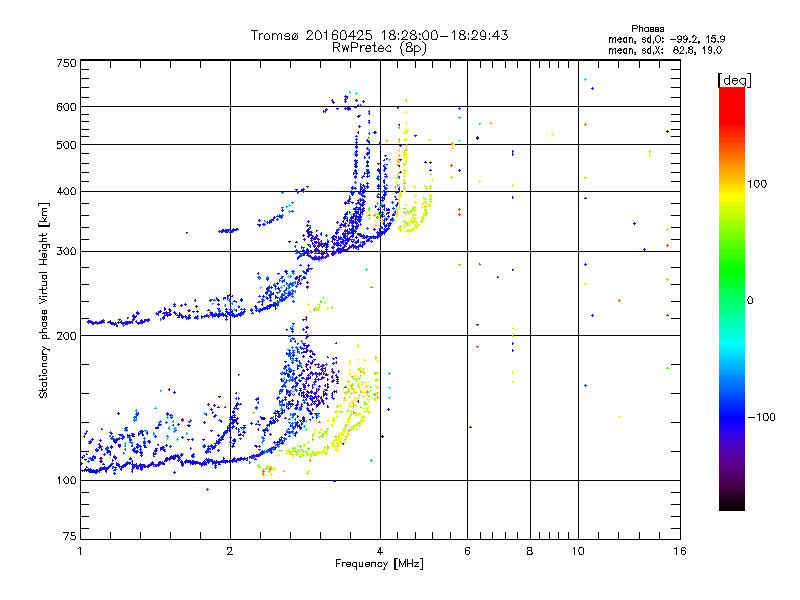Click the '[deg]' colorbar unit label
The height and width of the screenshot is (600, 800).
pos(734,80)
